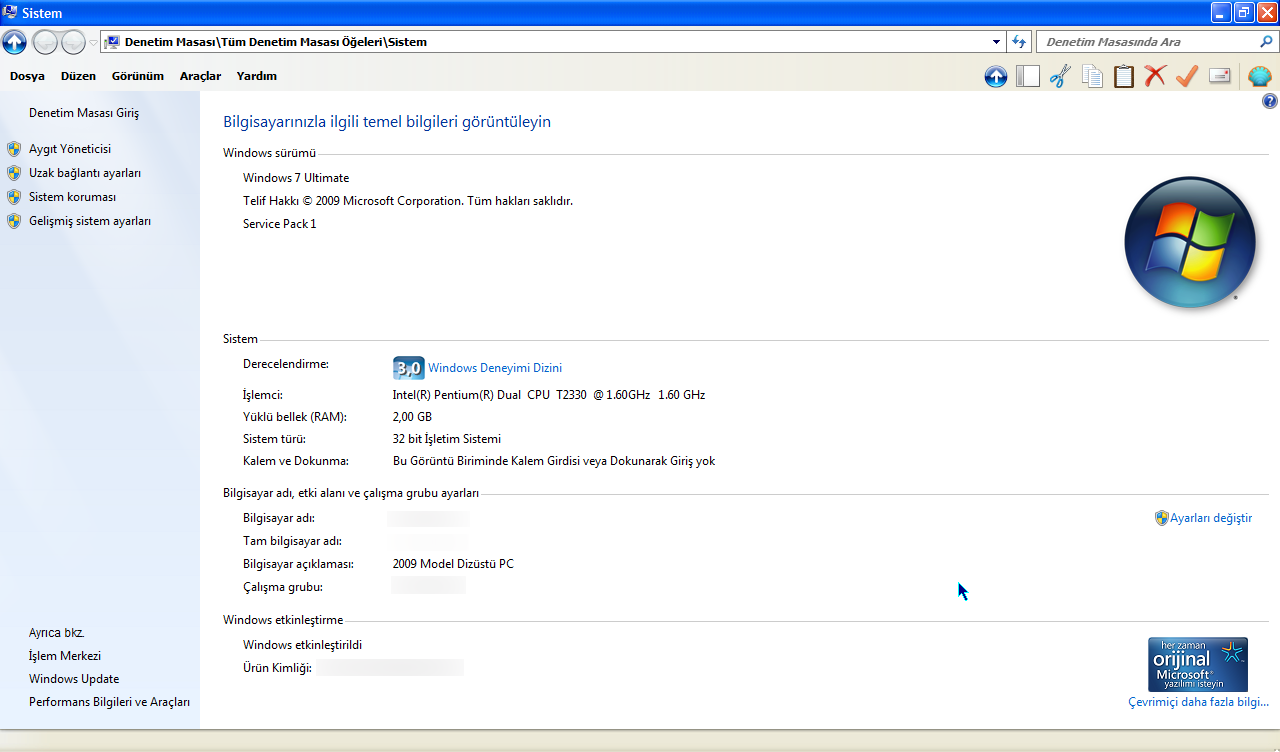This screenshot has width=1280, height=752.
Task: Open Sistem koruması settings
Action: (72, 197)
